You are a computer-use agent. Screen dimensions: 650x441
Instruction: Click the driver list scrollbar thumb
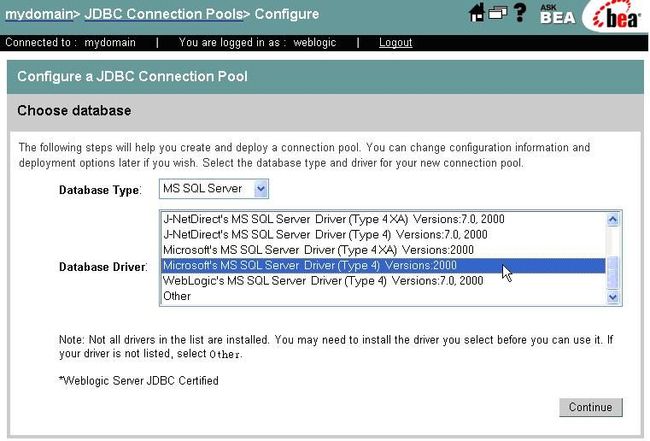613,272
